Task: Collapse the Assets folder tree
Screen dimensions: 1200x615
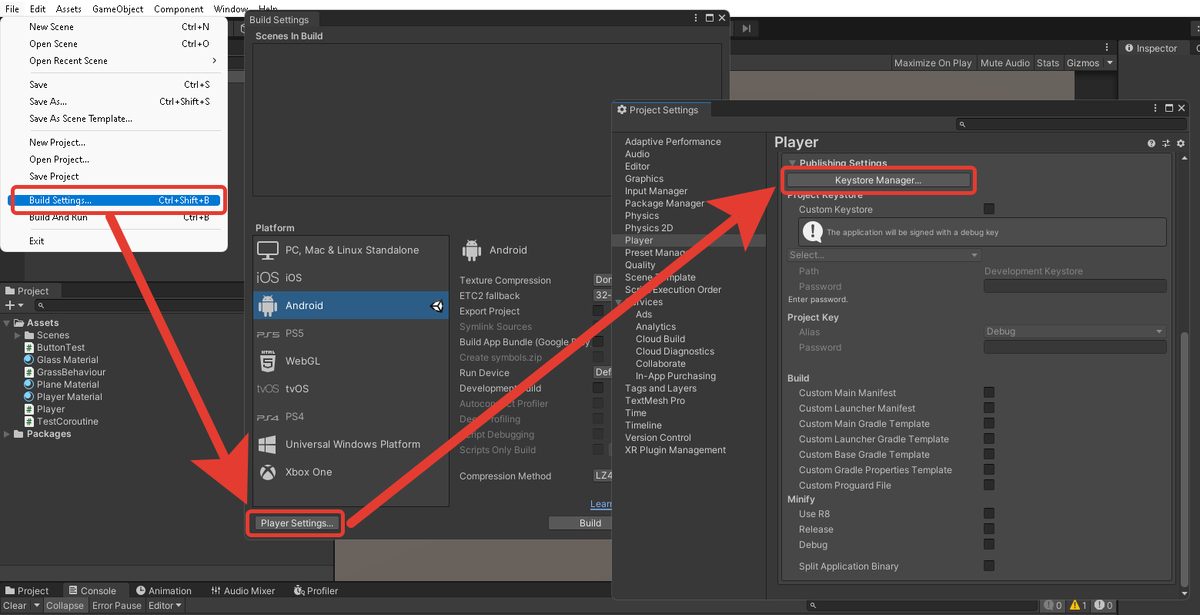Action: pos(8,323)
